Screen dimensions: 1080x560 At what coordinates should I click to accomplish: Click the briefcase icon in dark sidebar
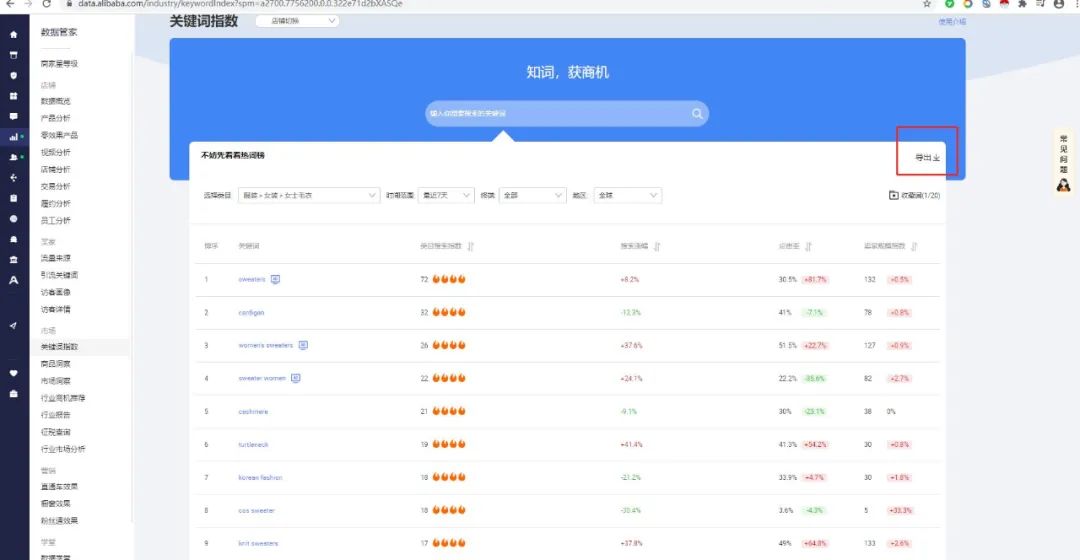tap(13, 394)
